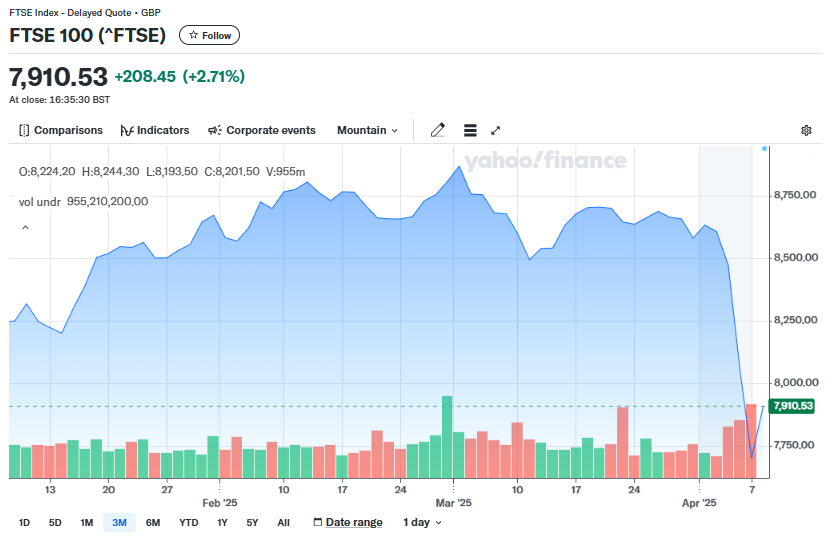Expand chart to full screen
This screenshot has height=545, width=838.
pos(495,130)
